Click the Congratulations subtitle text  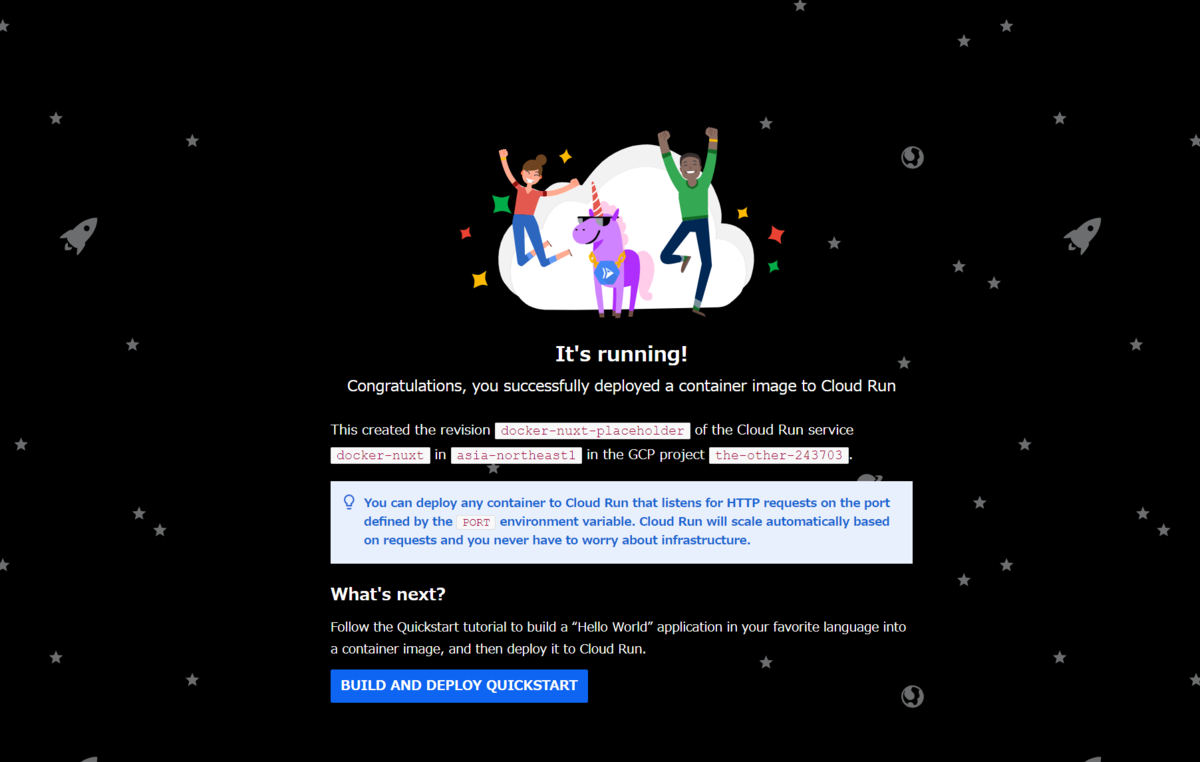pos(621,386)
